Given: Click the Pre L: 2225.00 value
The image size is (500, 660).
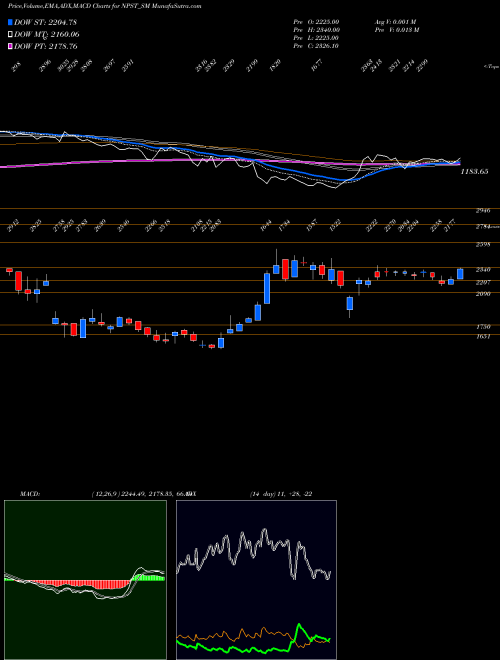Looking at the screenshot, I should tap(316, 37).
